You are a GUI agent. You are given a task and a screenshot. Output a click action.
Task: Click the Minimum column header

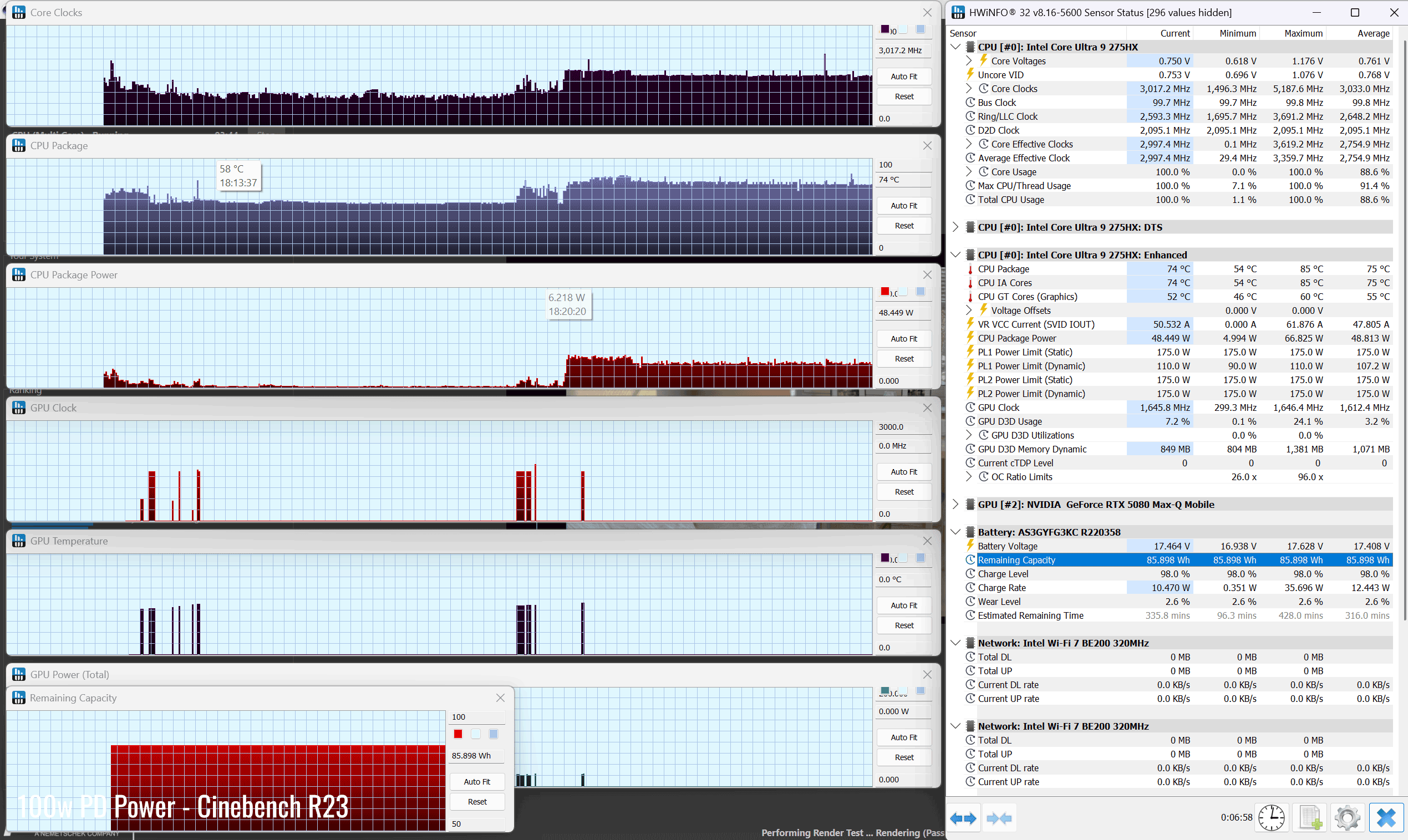tap(1226, 33)
